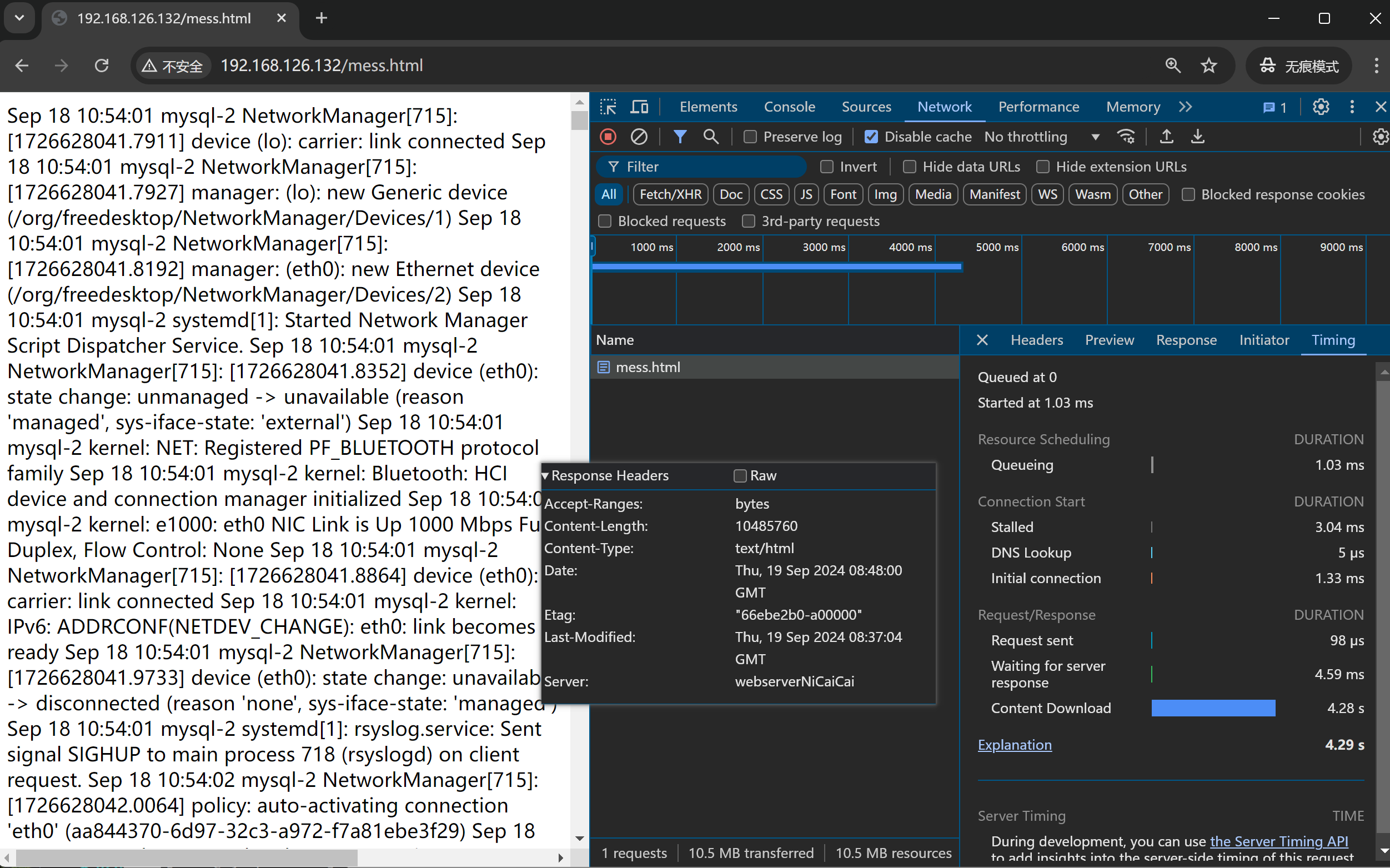Toggle the device toolbar icon

tap(639, 107)
